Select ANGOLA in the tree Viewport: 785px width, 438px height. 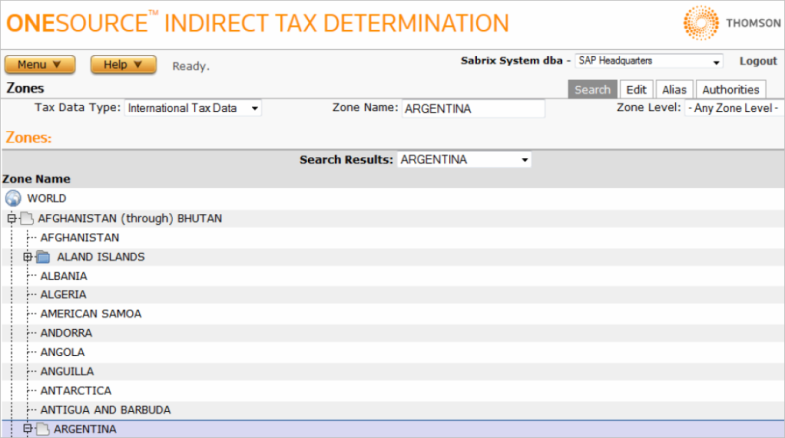62,352
